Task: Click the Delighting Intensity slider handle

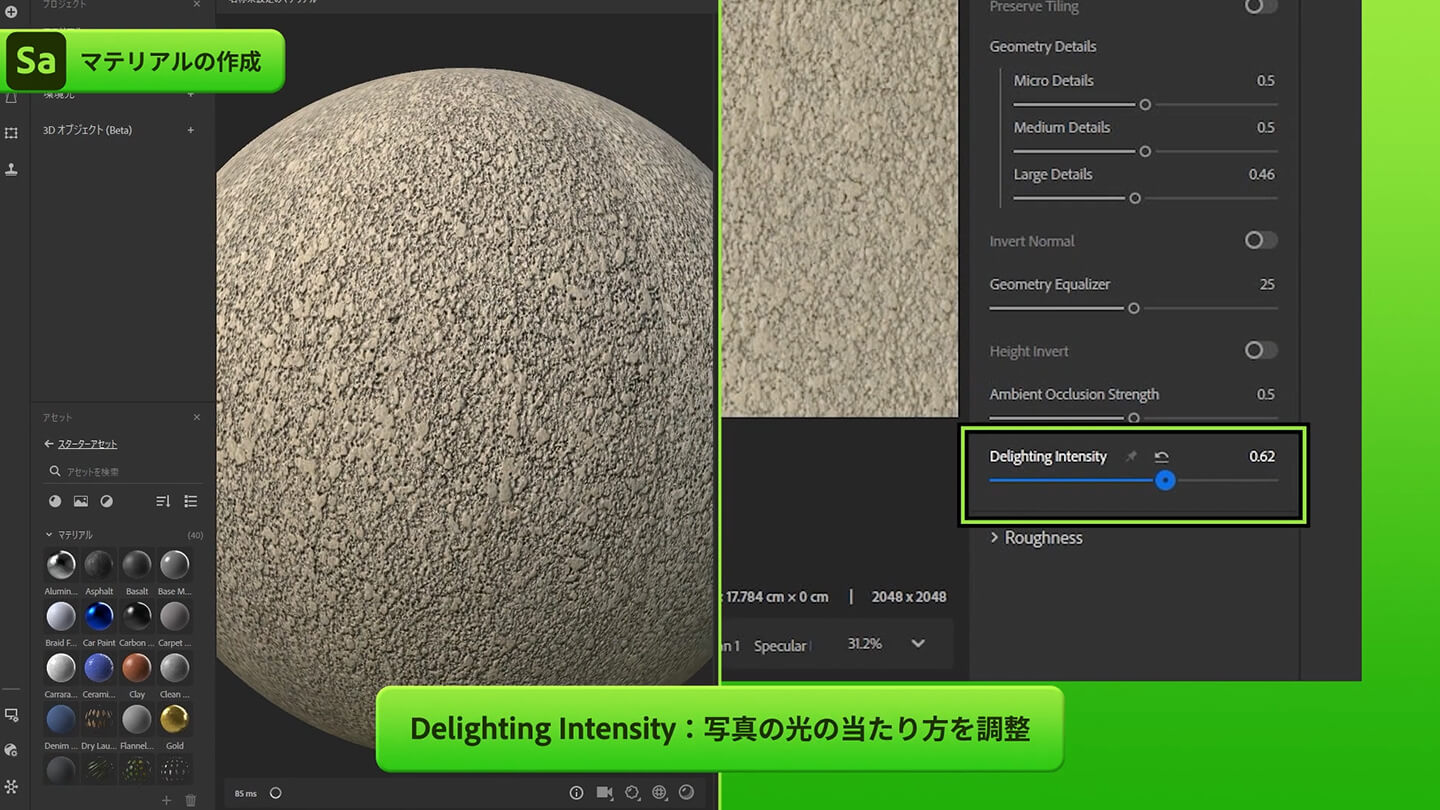Action: [1164, 480]
